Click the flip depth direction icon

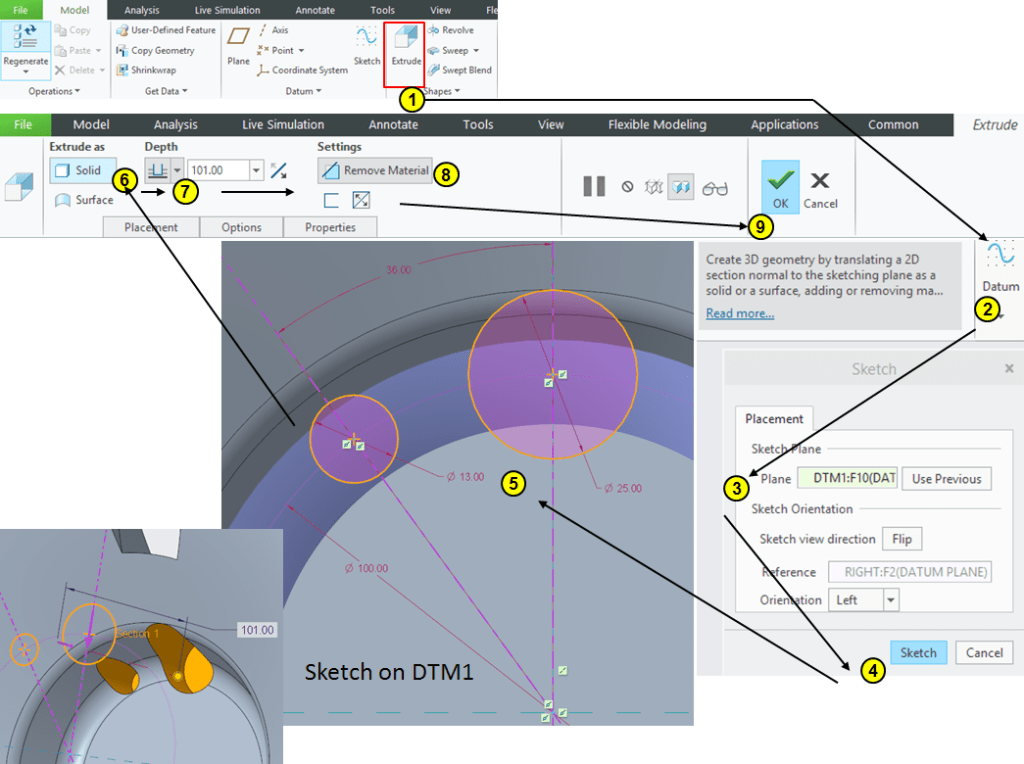pyautogui.click(x=278, y=171)
